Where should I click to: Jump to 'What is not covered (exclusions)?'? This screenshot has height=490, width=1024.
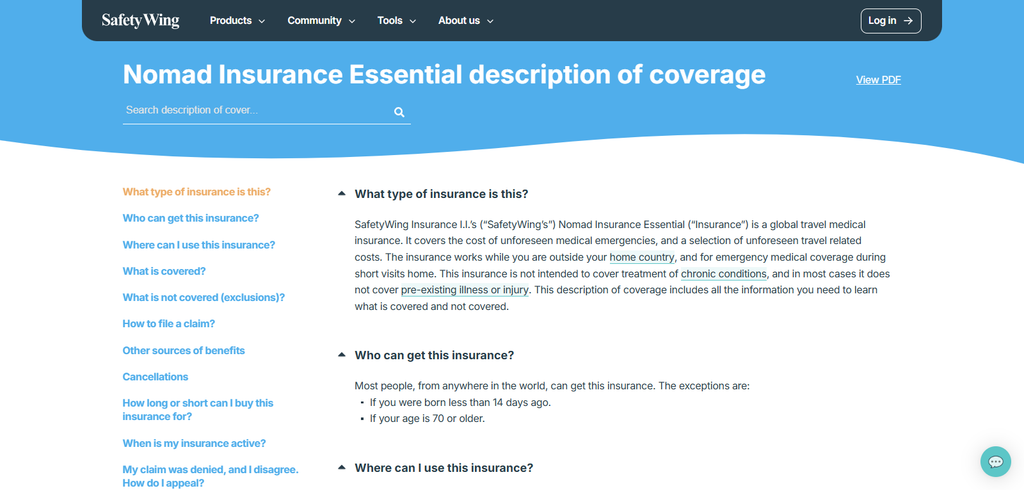[x=204, y=297]
